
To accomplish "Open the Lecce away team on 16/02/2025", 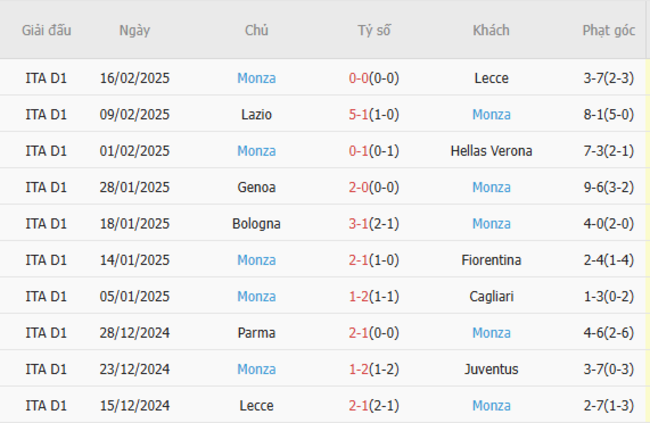I will (491, 78).
